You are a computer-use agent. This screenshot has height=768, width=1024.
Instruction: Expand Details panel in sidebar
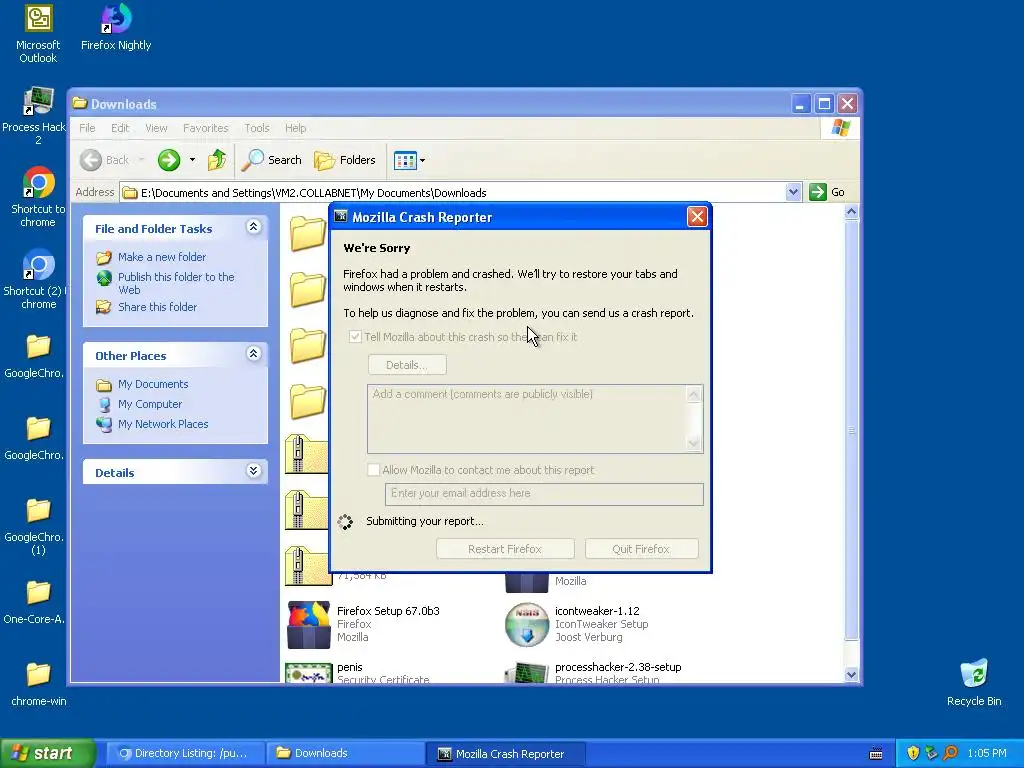pyautogui.click(x=253, y=471)
